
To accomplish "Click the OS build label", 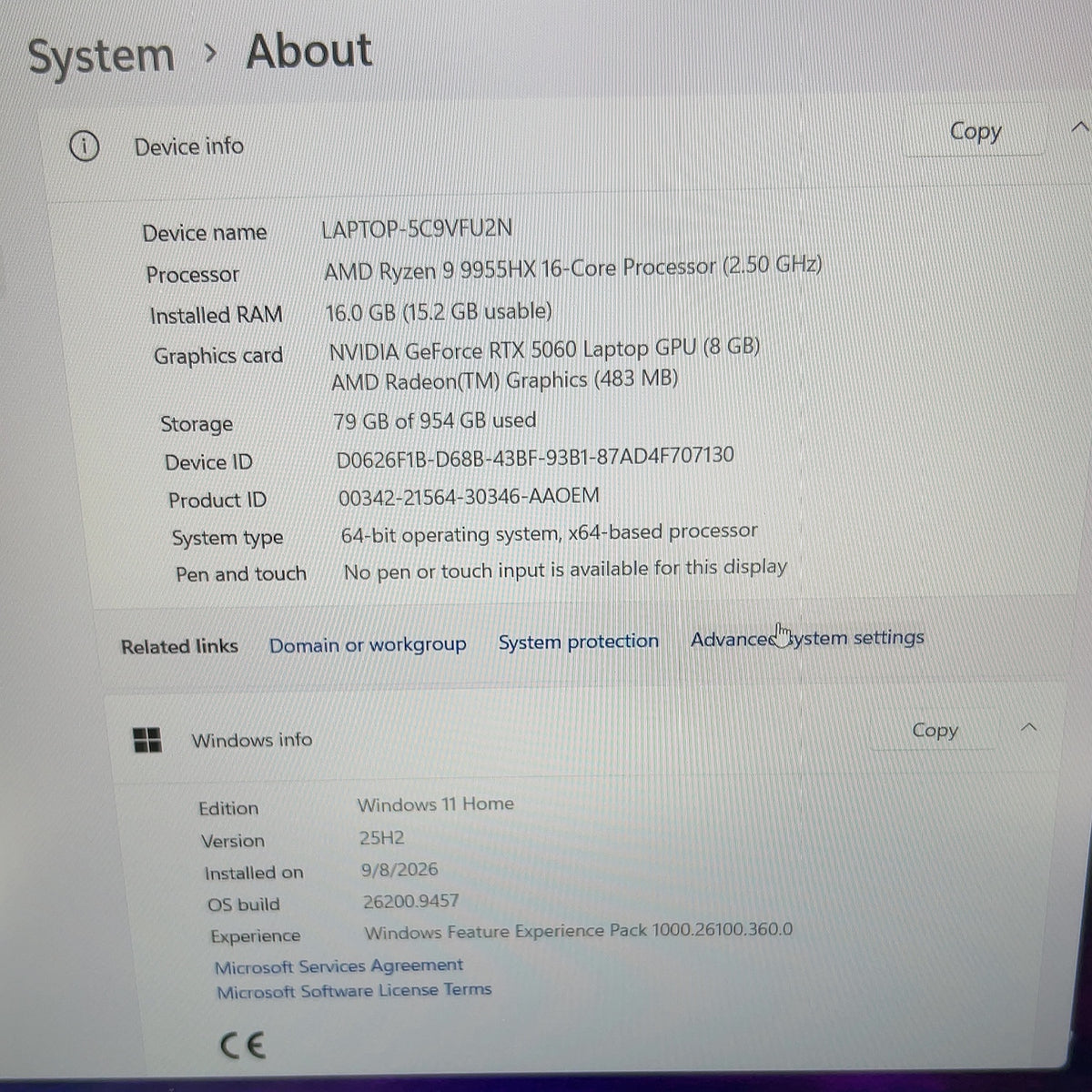I will pyautogui.click(x=244, y=905).
